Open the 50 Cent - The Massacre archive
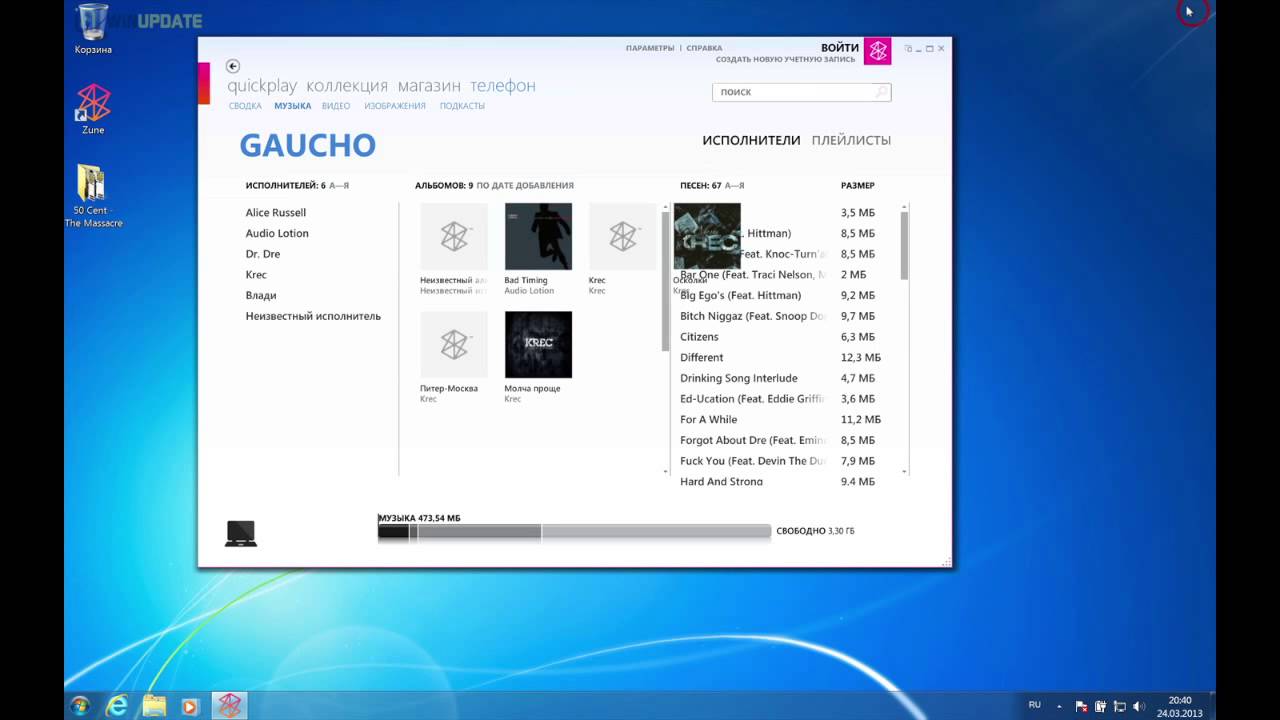The width and height of the screenshot is (1280, 720). point(93,196)
